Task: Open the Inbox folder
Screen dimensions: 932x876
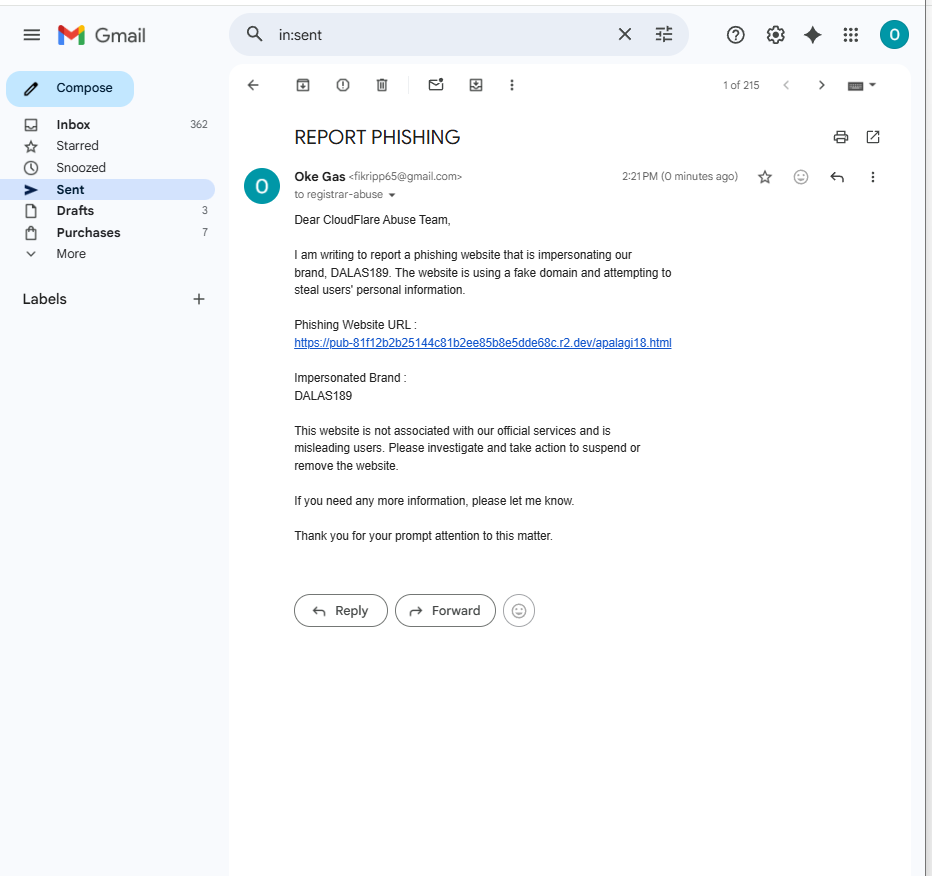Action: tap(108, 125)
